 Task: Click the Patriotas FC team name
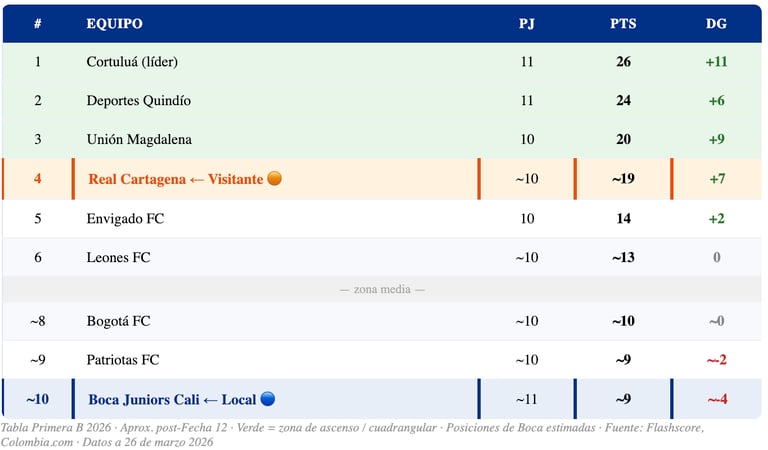(x=123, y=359)
